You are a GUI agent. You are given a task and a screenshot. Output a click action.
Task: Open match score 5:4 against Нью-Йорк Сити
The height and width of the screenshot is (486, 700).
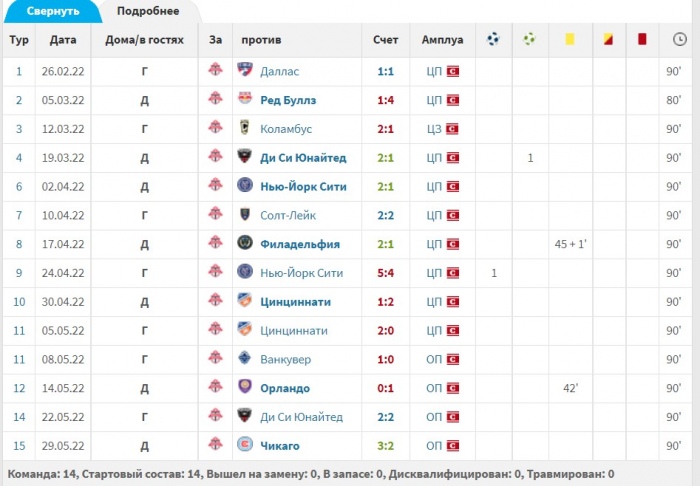(x=385, y=273)
